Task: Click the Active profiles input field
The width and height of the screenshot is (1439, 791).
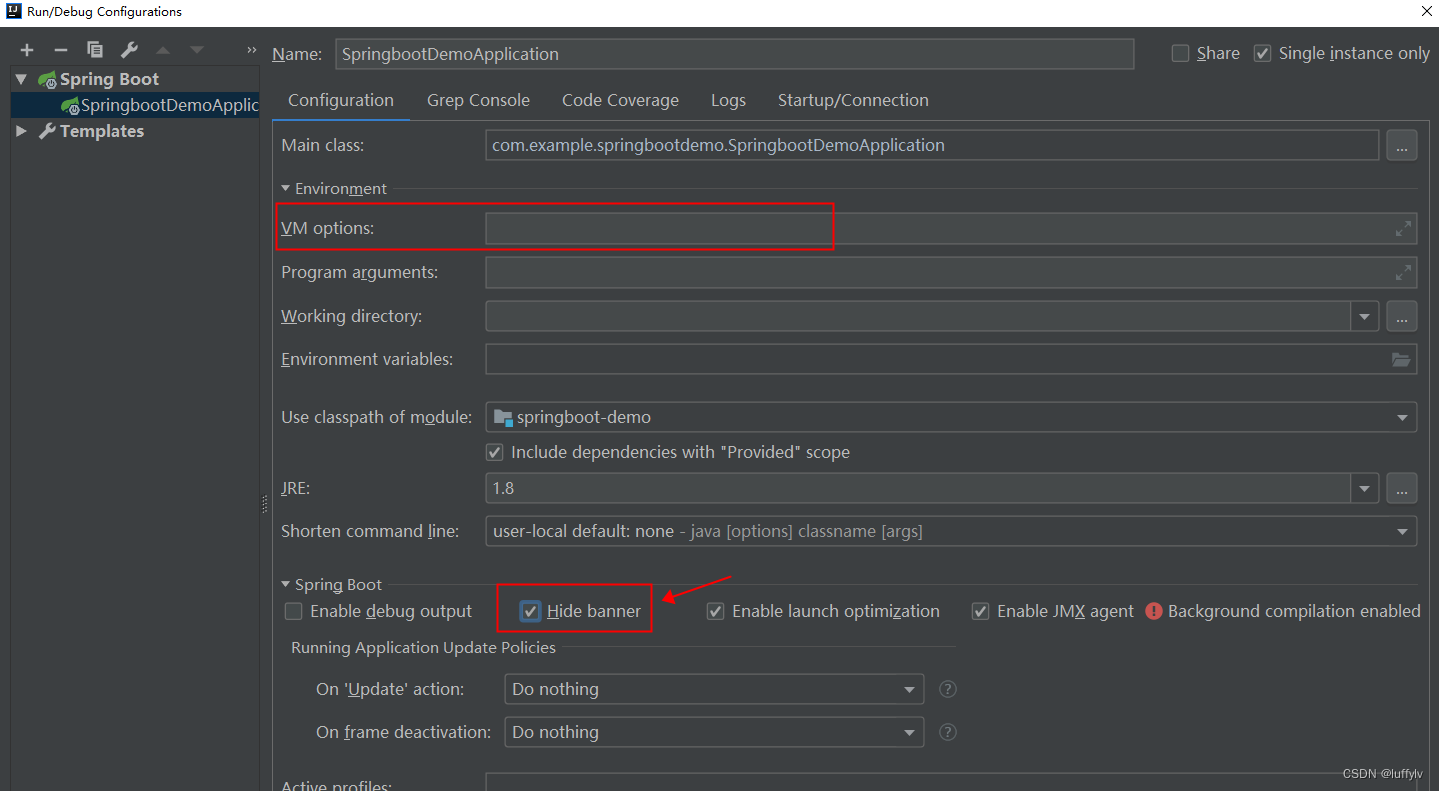Action: pos(951,781)
